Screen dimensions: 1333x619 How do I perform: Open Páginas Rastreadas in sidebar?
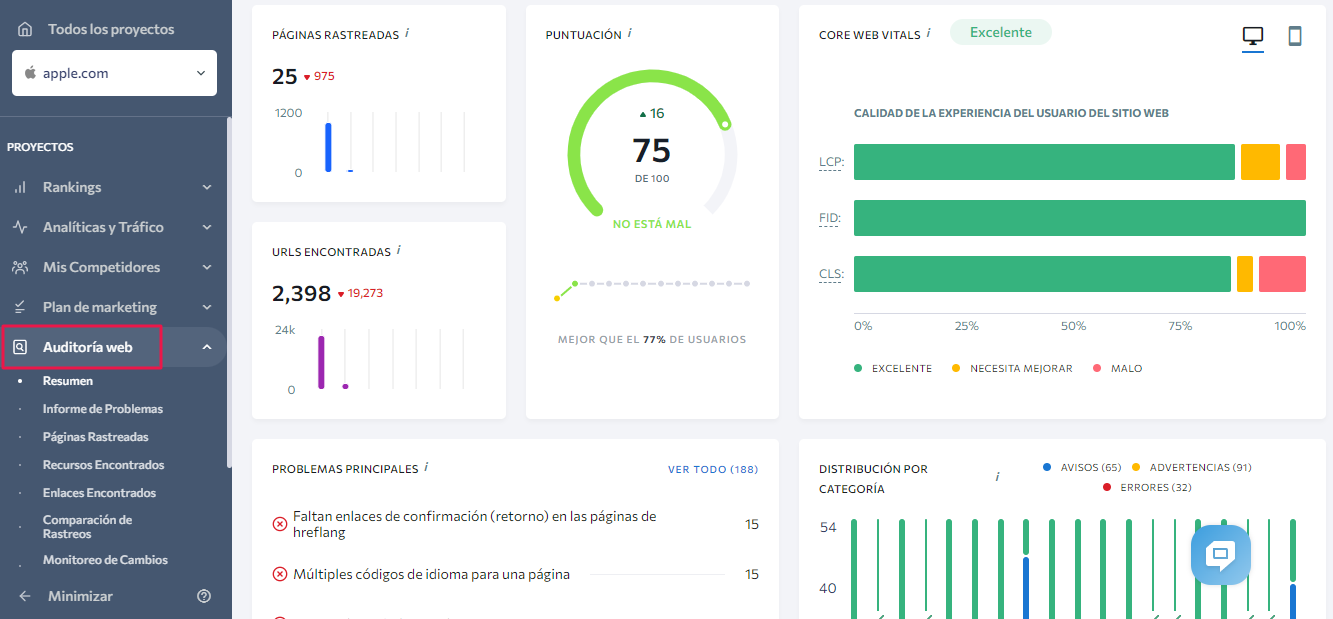96,437
